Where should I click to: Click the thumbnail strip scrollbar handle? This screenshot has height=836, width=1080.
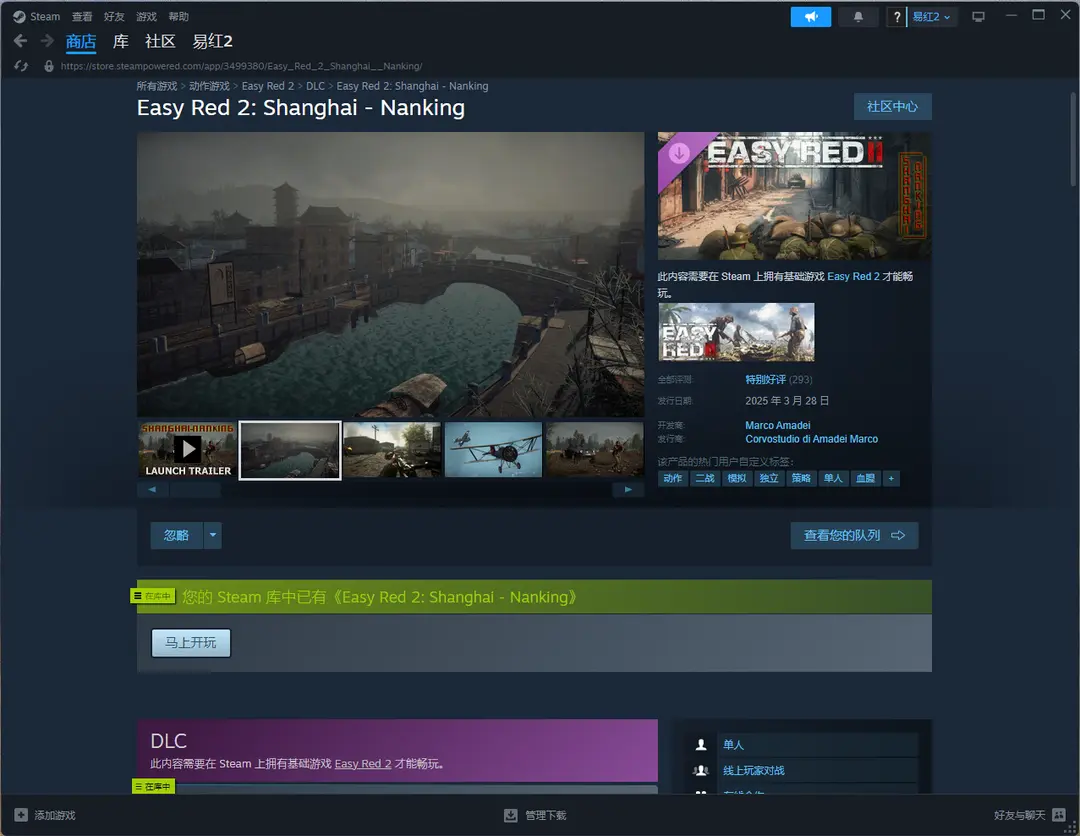[x=195, y=490]
